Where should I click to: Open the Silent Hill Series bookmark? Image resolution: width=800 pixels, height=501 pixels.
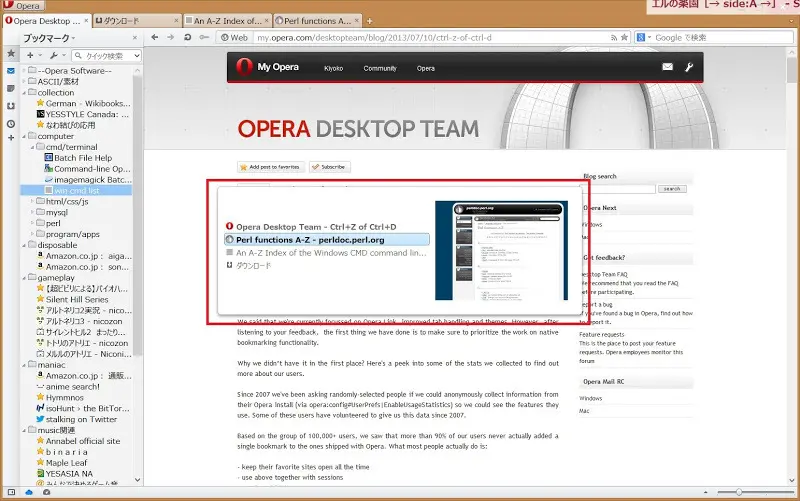(72, 299)
